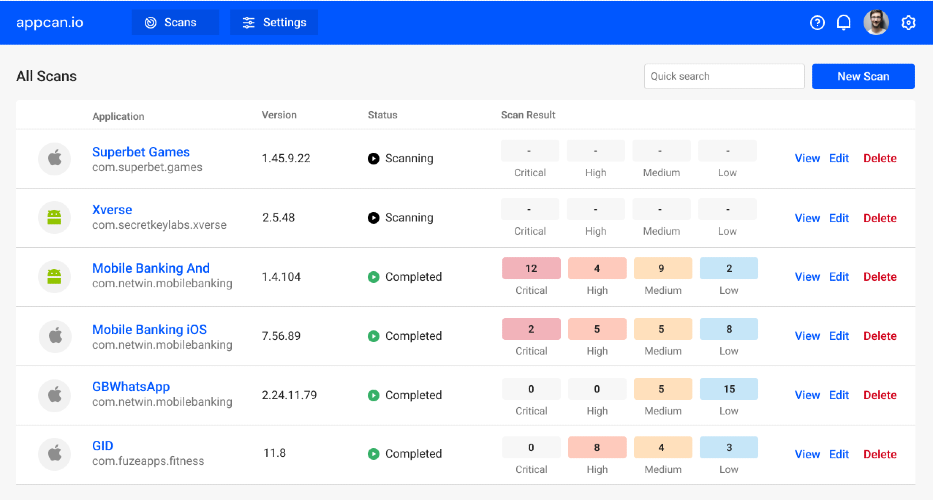Image resolution: width=933 pixels, height=500 pixels.
Task: Click Low count 2 for Mobile Banking And
Action: (729, 268)
